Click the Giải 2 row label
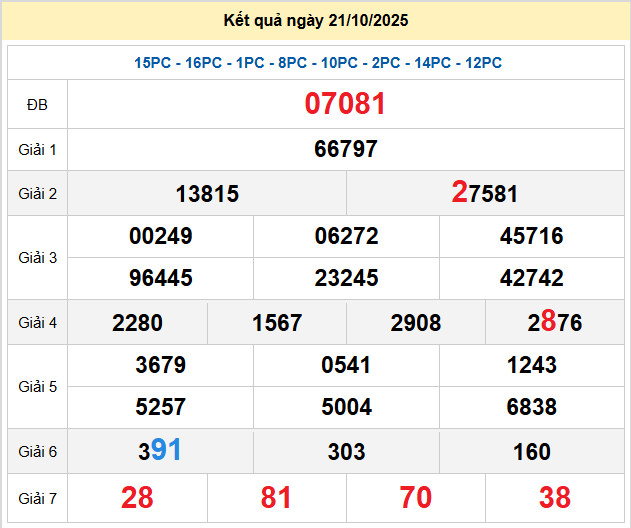This screenshot has width=631, height=528. click(x=37, y=193)
